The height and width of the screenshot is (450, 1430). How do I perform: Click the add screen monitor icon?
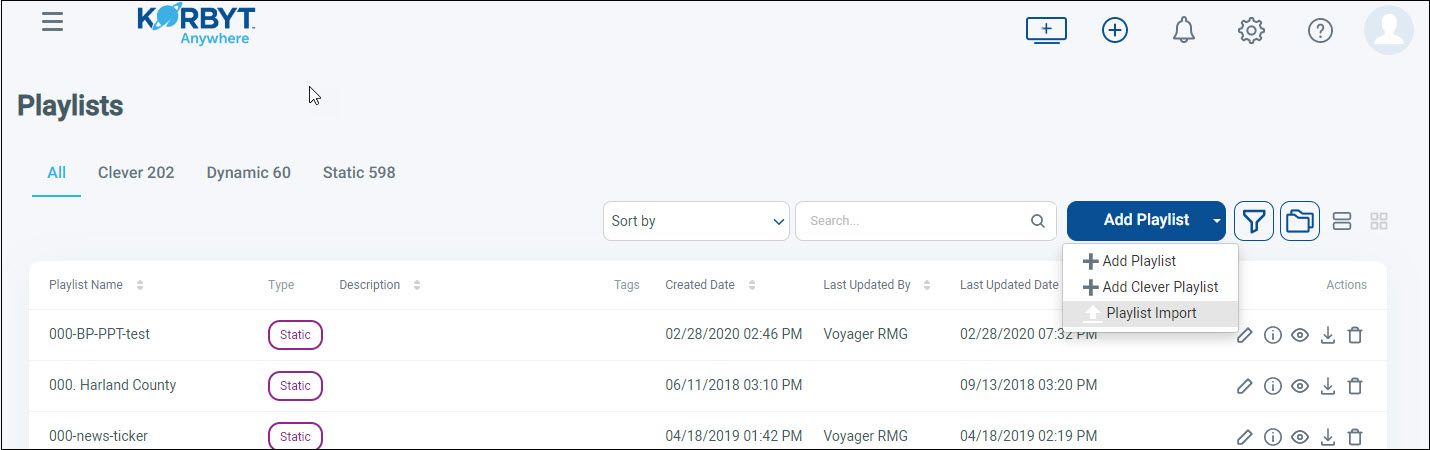pyautogui.click(x=1046, y=30)
